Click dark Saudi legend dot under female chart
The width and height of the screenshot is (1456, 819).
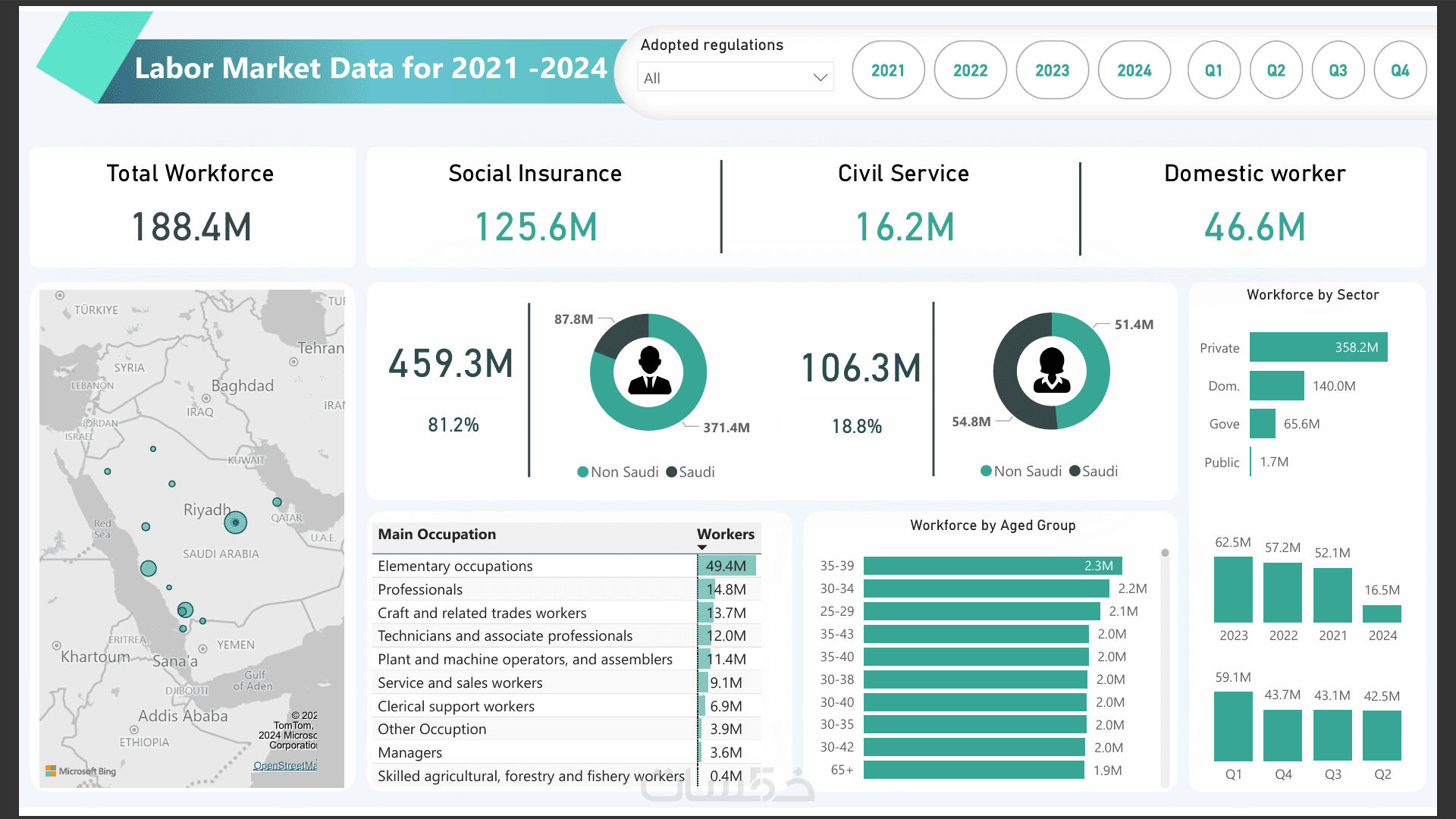tap(1075, 472)
